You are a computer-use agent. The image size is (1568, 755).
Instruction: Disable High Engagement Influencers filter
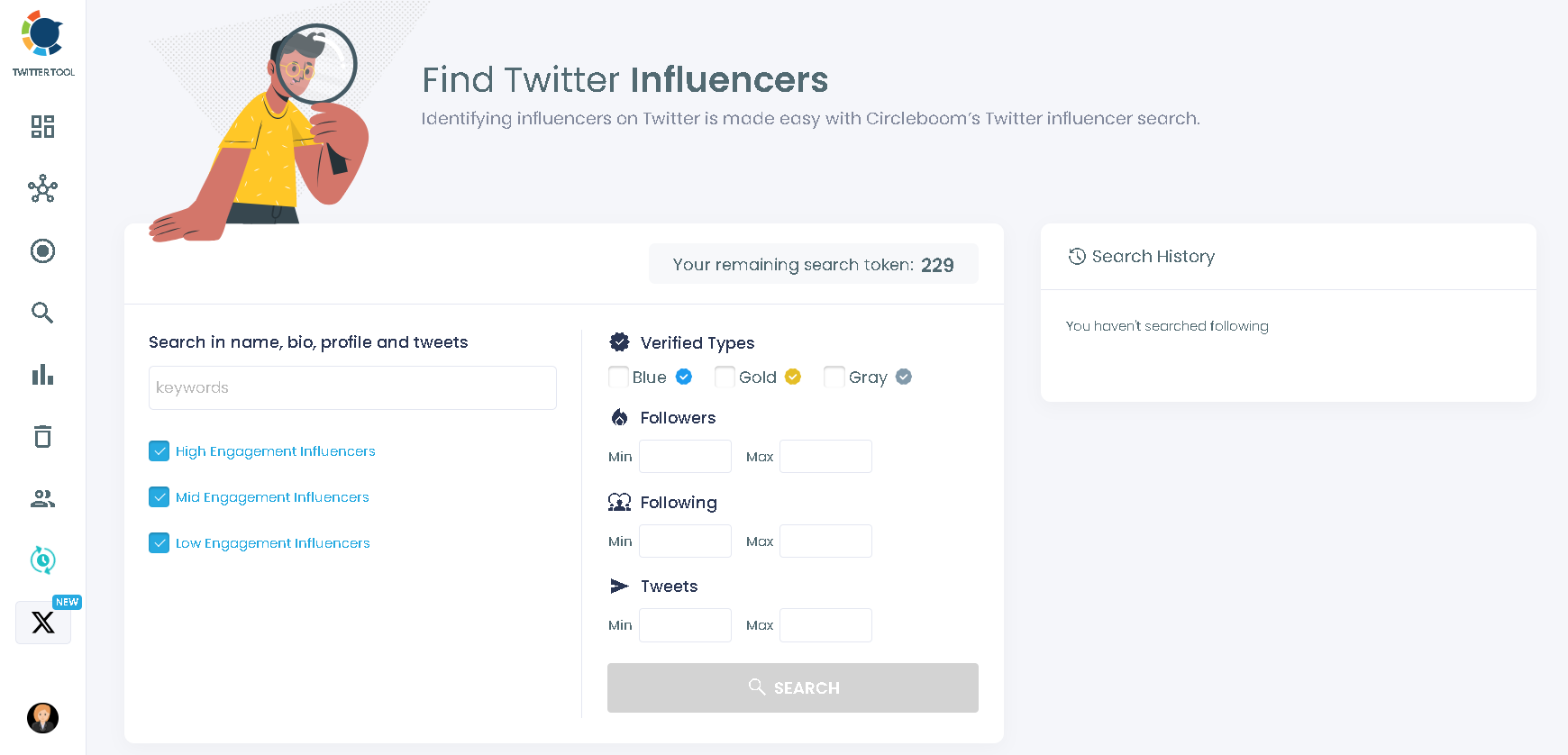(160, 450)
